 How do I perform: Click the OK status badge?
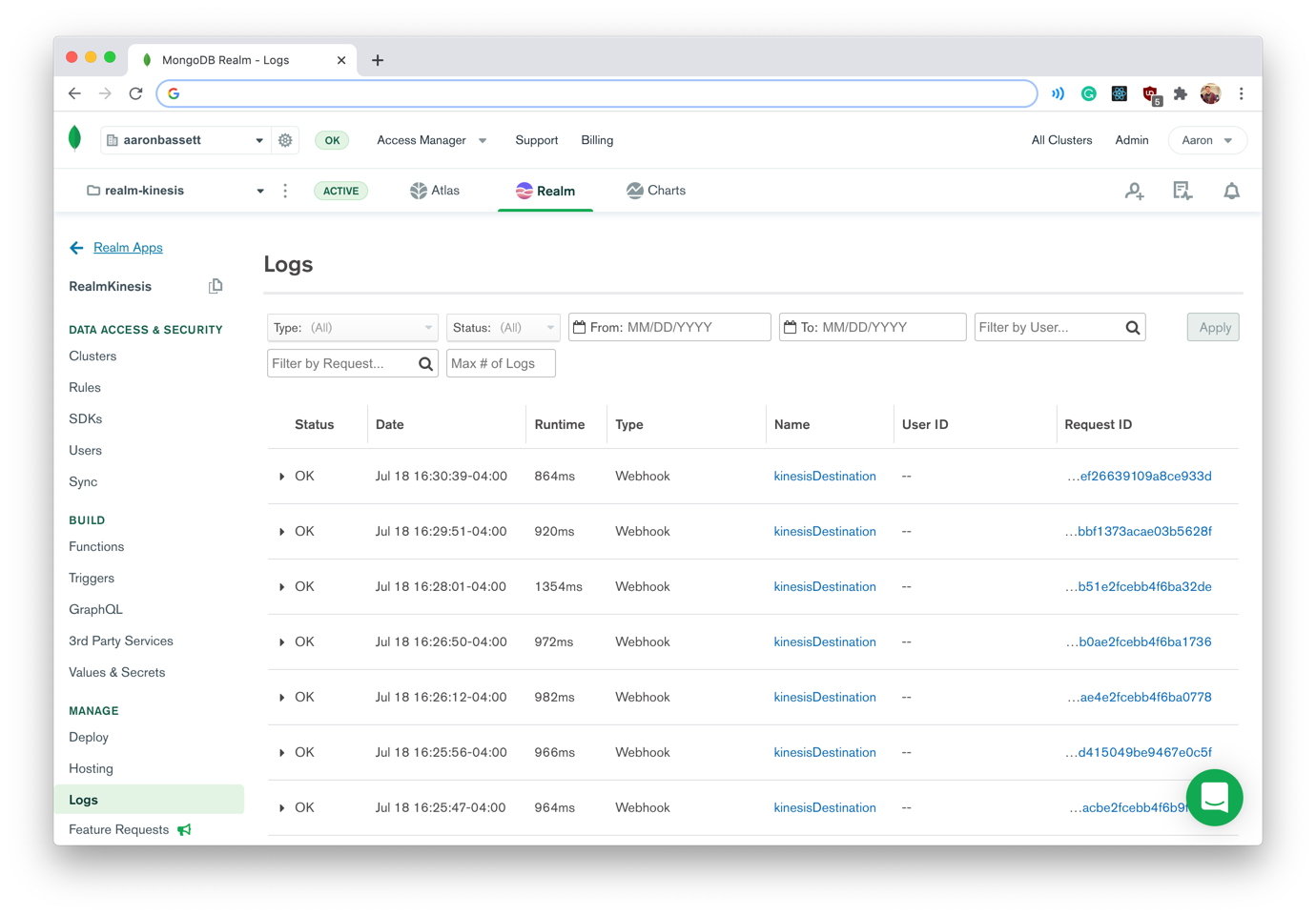[332, 140]
